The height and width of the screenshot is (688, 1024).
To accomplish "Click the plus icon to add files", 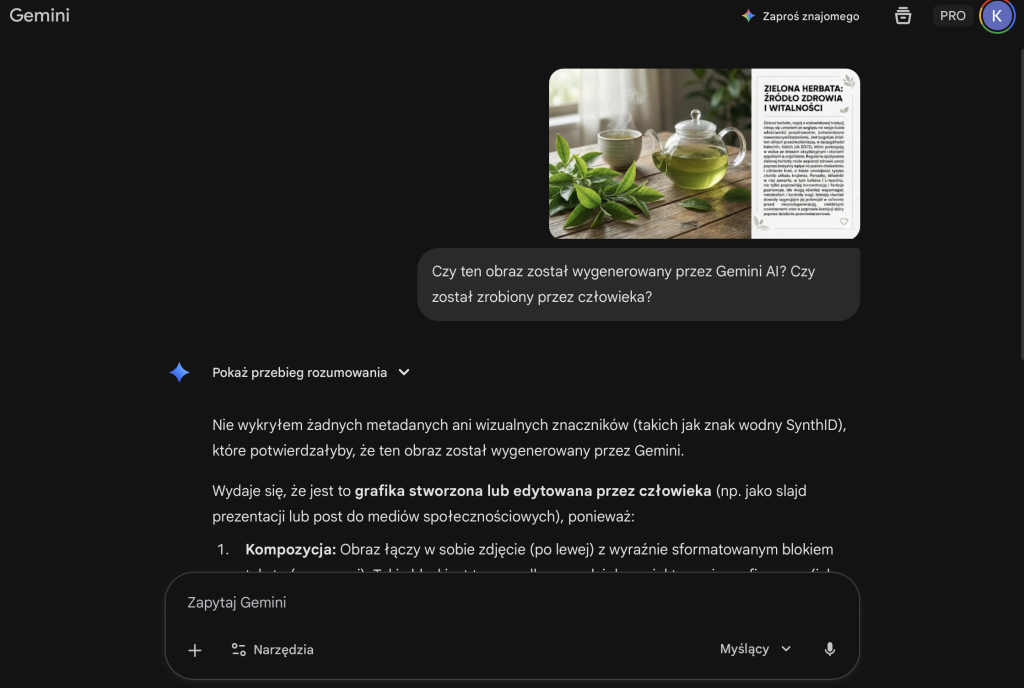I will tap(195, 650).
